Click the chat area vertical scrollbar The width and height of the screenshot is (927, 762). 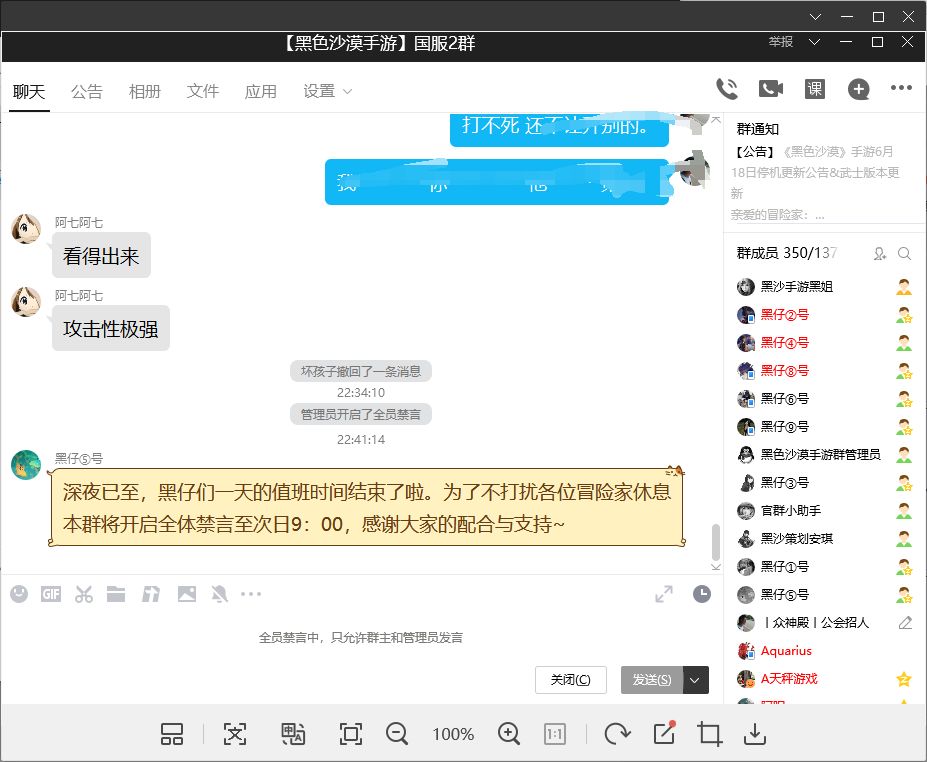(x=716, y=541)
